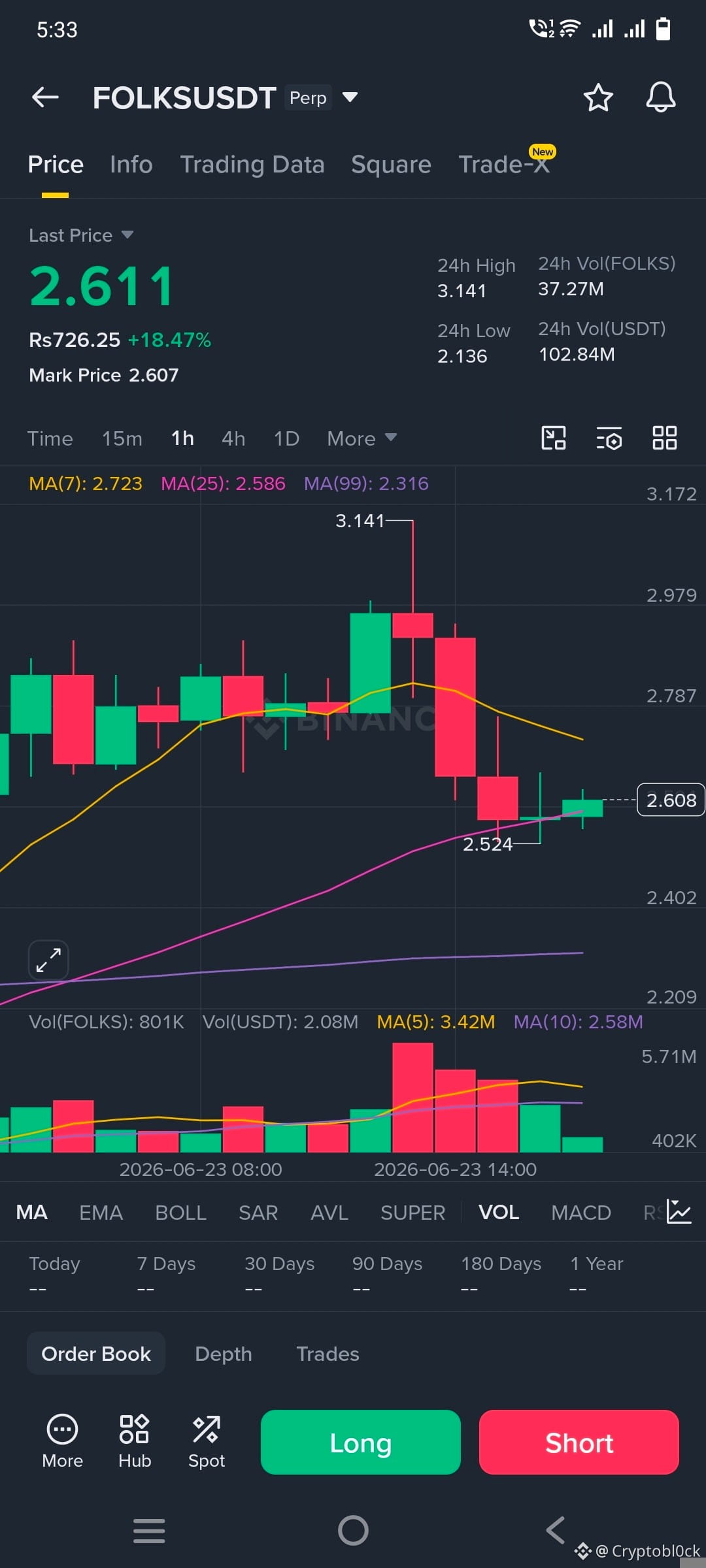Screen dimensions: 706x1568
Task: Toggle MA indicator
Action: click(31, 1213)
